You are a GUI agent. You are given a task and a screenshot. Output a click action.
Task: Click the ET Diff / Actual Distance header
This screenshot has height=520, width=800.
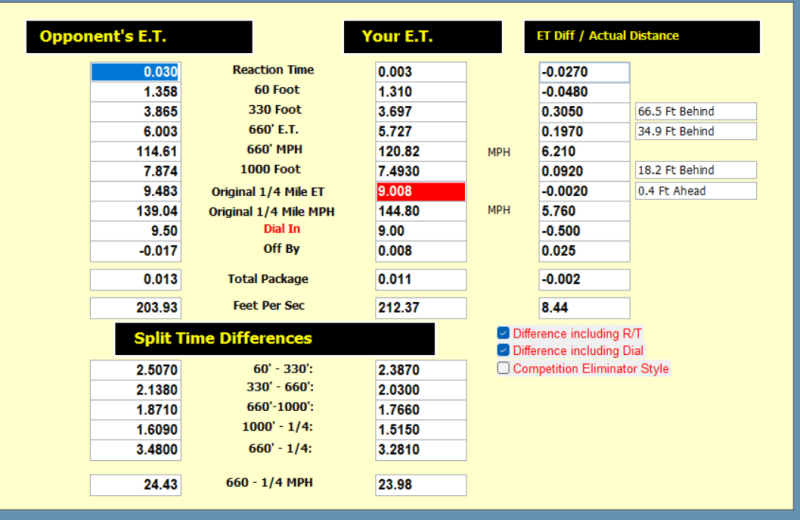(x=642, y=37)
